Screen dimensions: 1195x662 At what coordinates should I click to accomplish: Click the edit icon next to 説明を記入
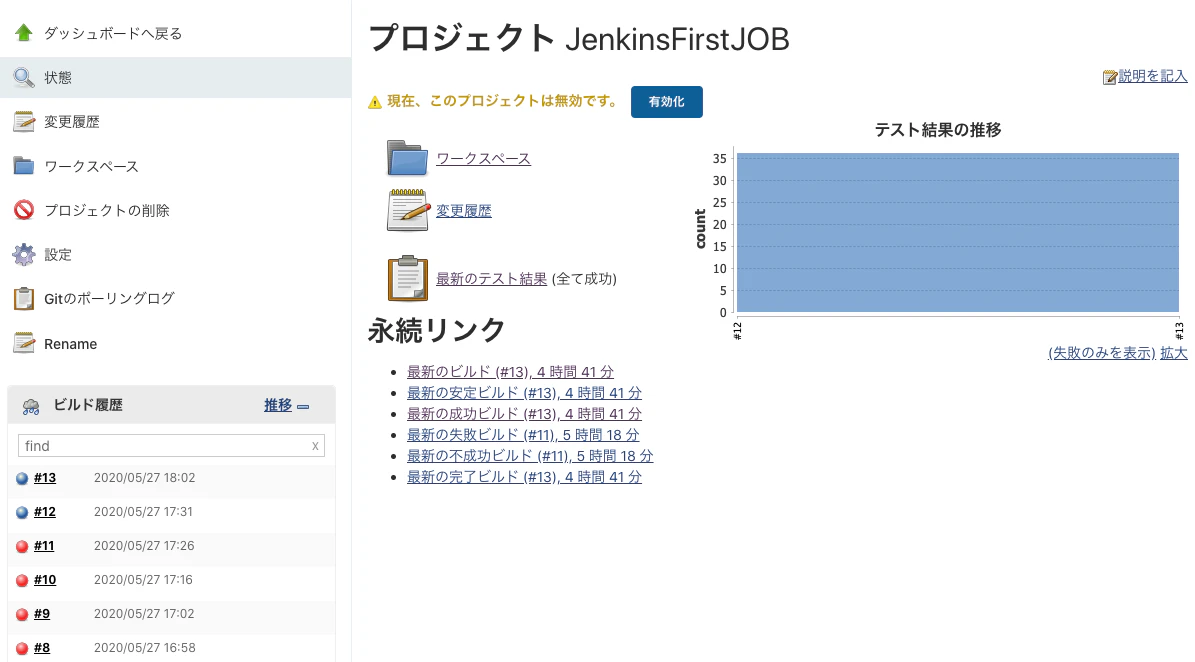pyautogui.click(x=1110, y=77)
